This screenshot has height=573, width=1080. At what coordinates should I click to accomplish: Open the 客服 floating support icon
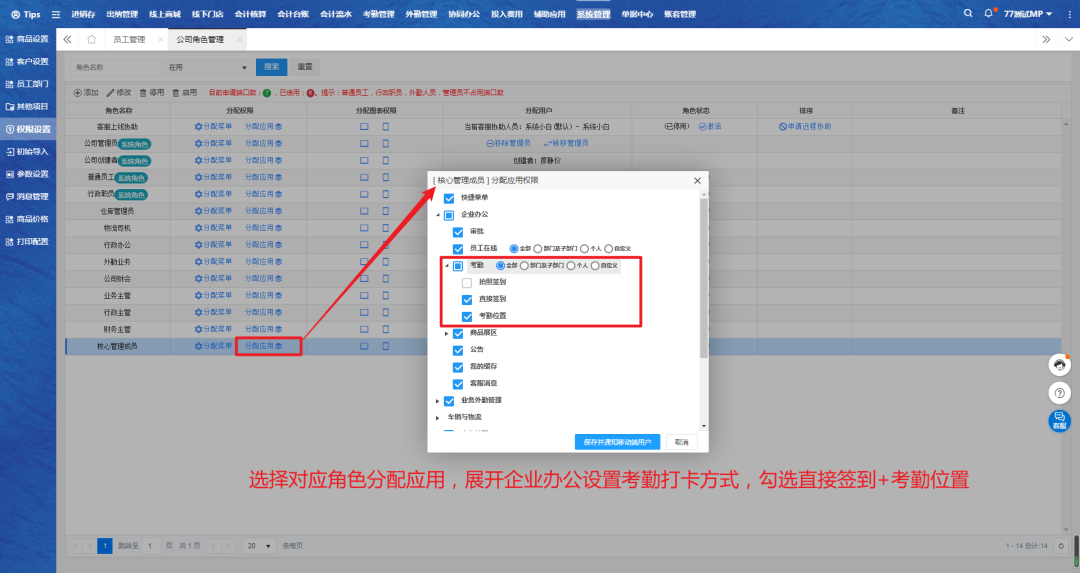(1059, 421)
